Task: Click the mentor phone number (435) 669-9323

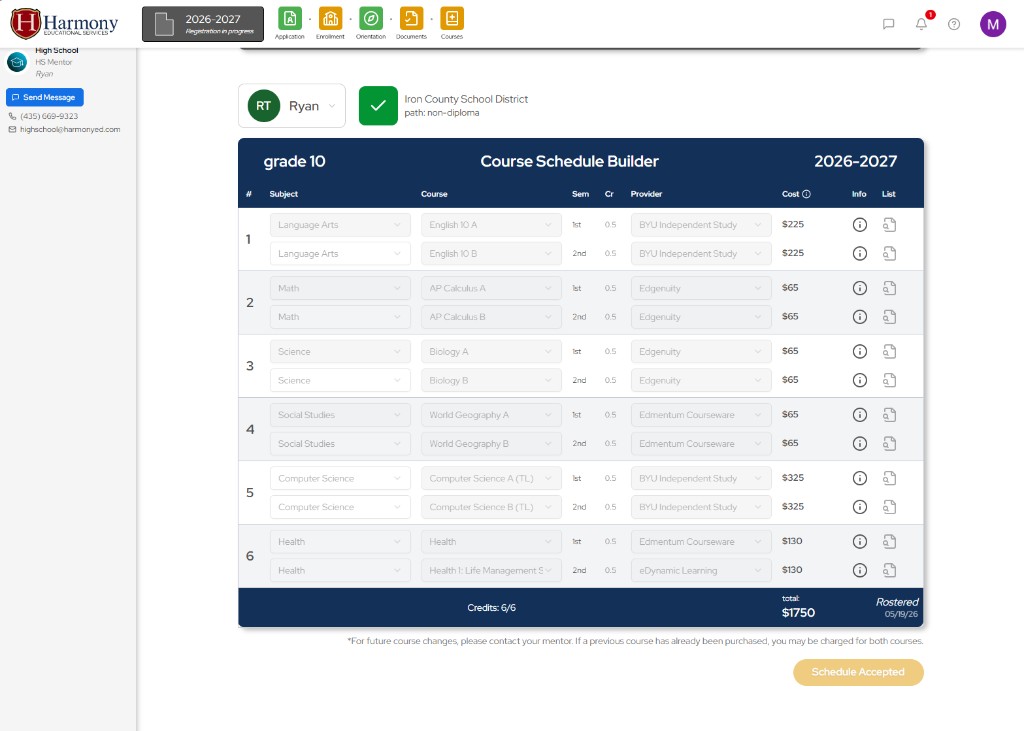Action: pyautogui.click(x=49, y=116)
